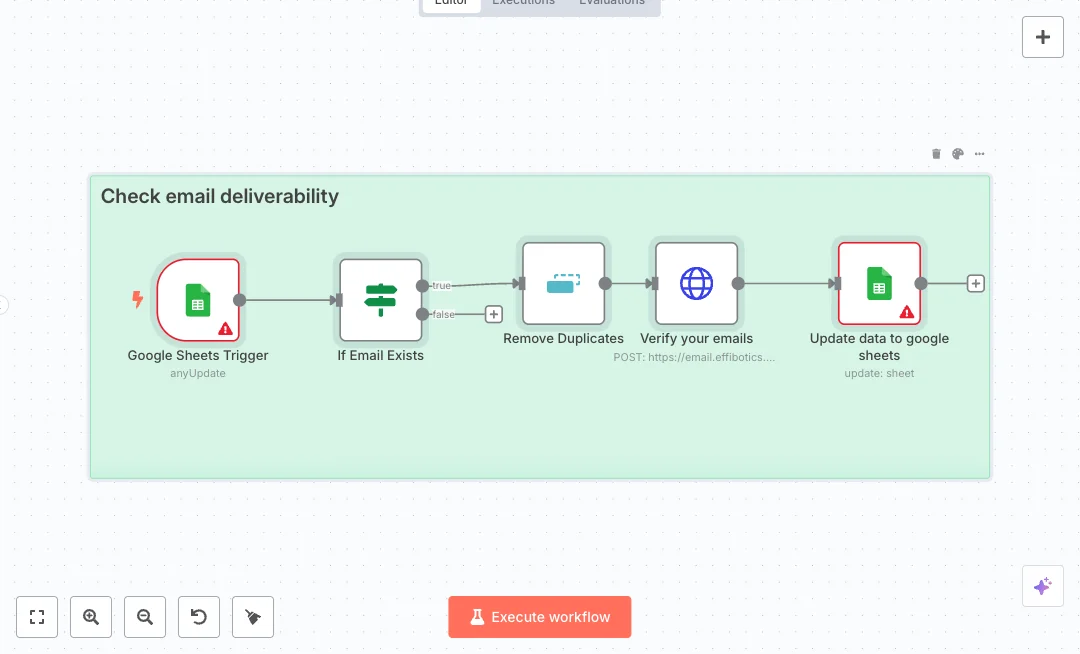Viewport: 1080px width, 654px height.
Task: Add a node to the false branch
Action: pos(493,314)
